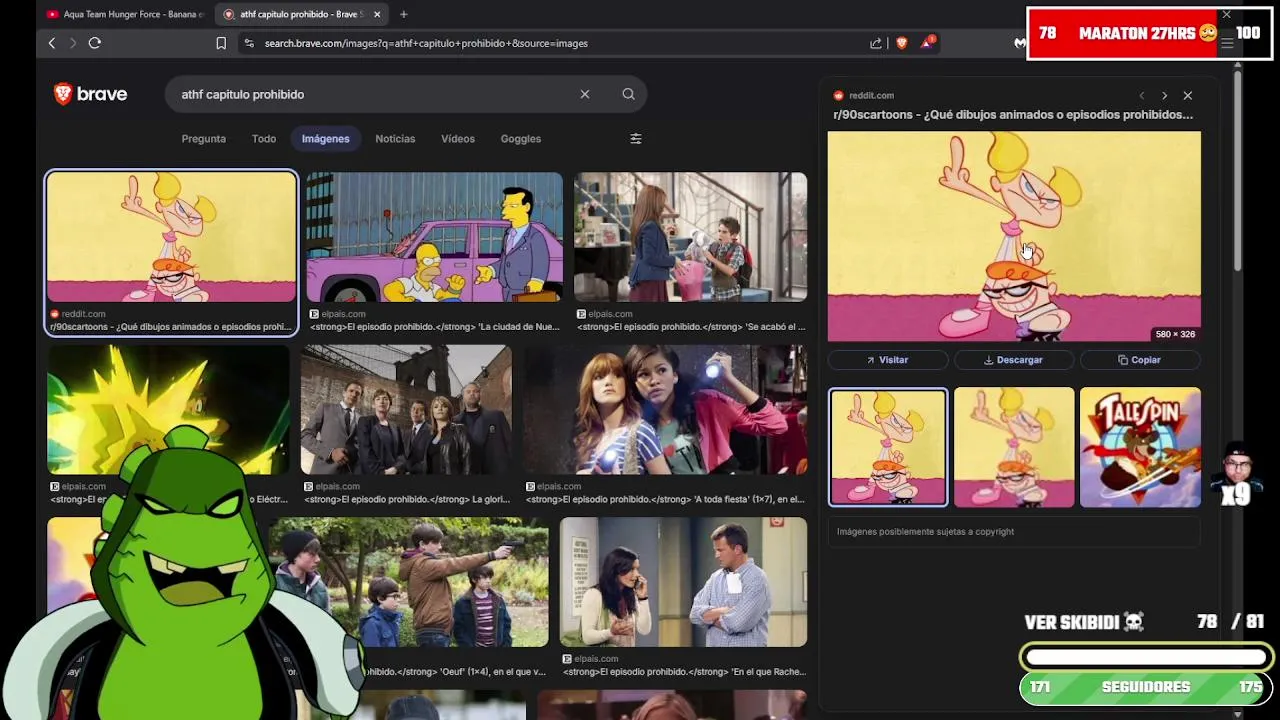Submit search using the magnifier icon
The image size is (1280, 720).
pyautogui.click(x=628, y=94)
